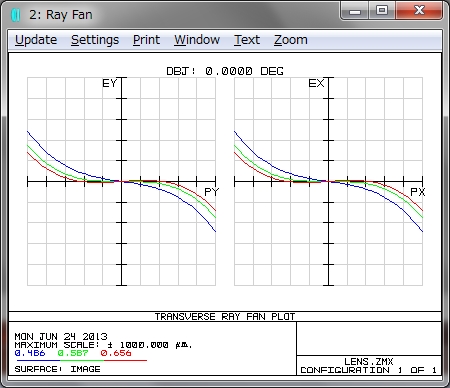Open the Window menu
450x388 pixels.
pyautogui.click(x=197, y=40)
